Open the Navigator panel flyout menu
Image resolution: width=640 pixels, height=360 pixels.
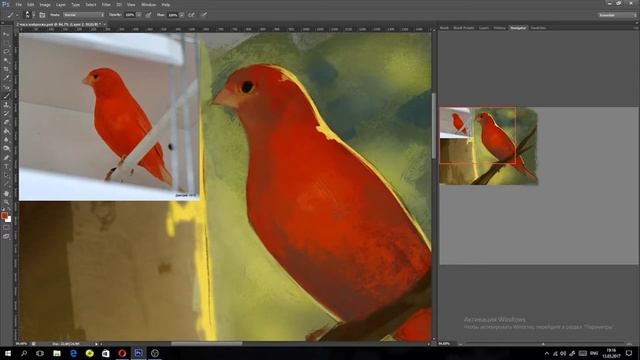coord(636,28)
